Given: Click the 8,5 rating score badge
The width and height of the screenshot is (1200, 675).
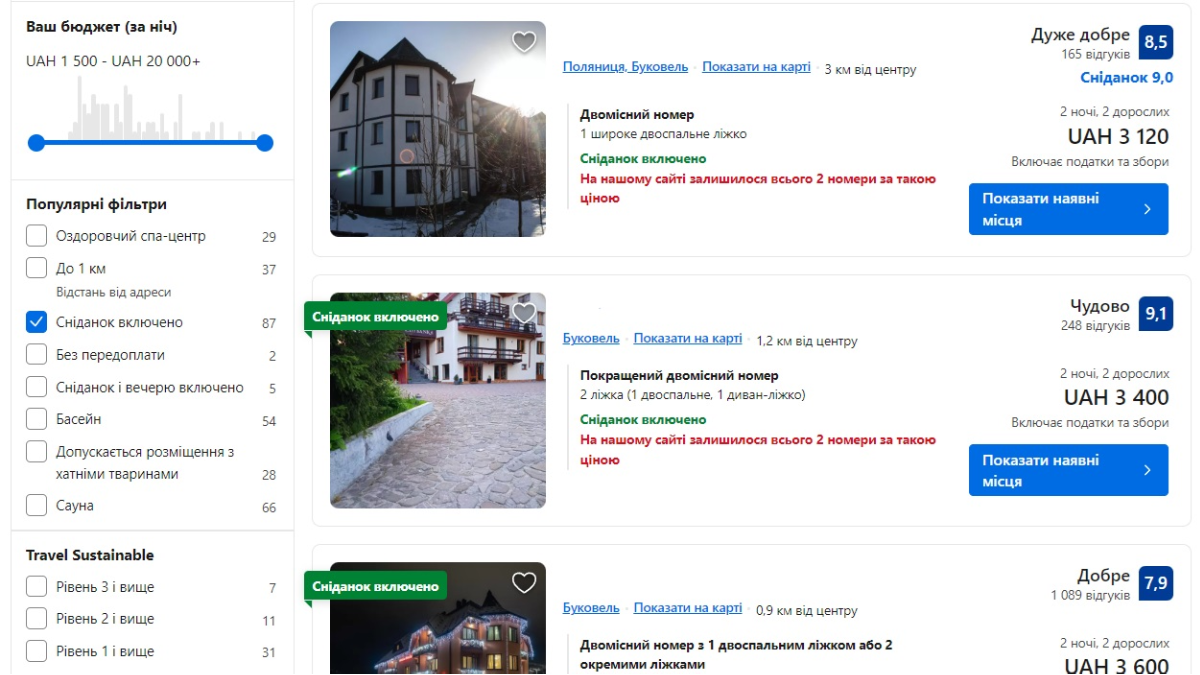Looking at the screenshot, I should (x=1155, y=42).
